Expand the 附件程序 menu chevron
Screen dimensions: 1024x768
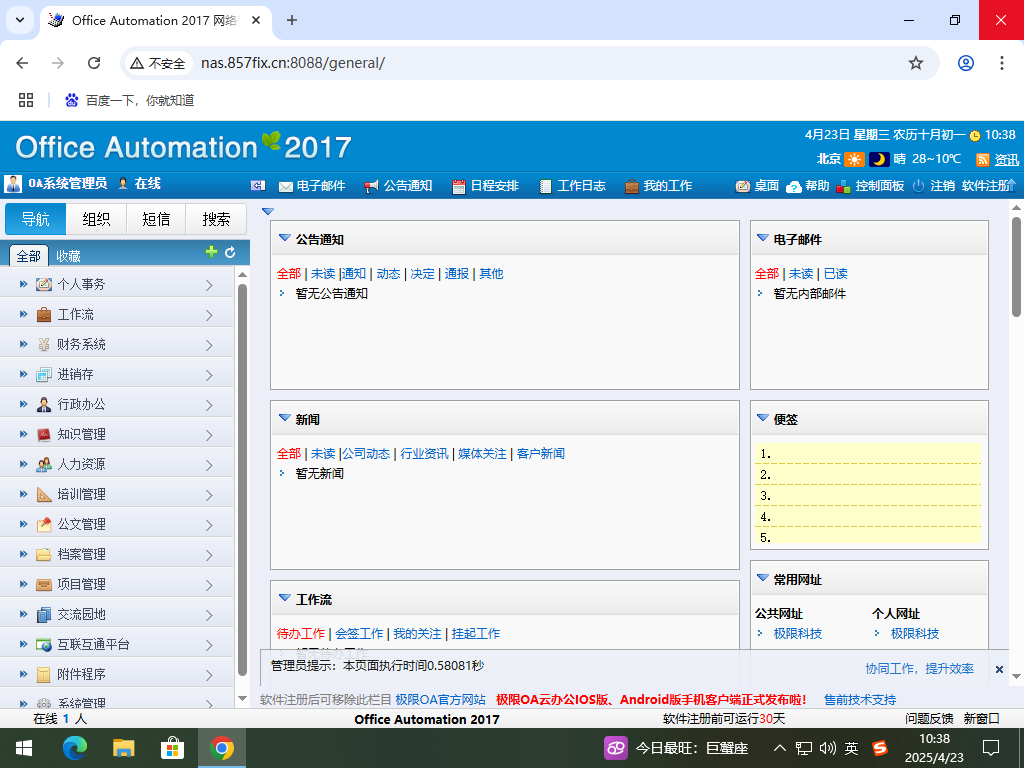(209, 676)
